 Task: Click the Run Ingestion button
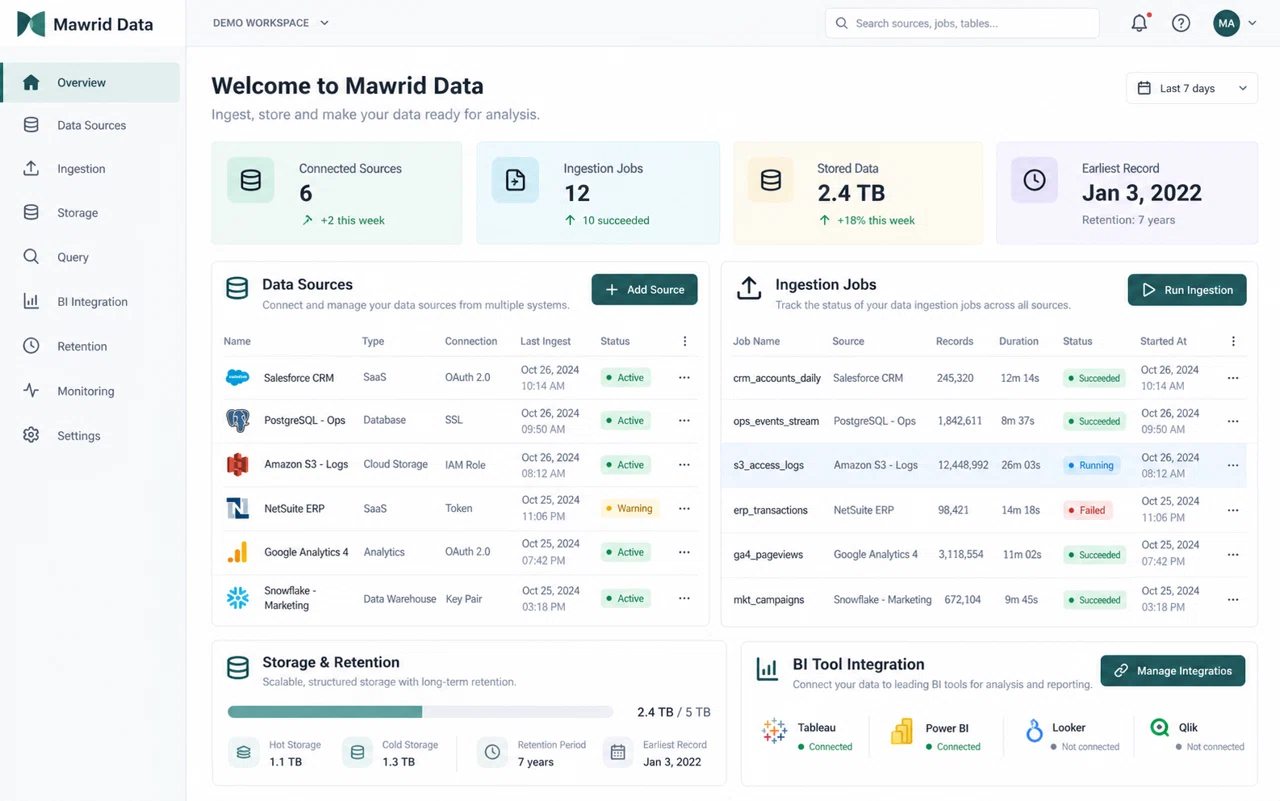point(1187,290)
